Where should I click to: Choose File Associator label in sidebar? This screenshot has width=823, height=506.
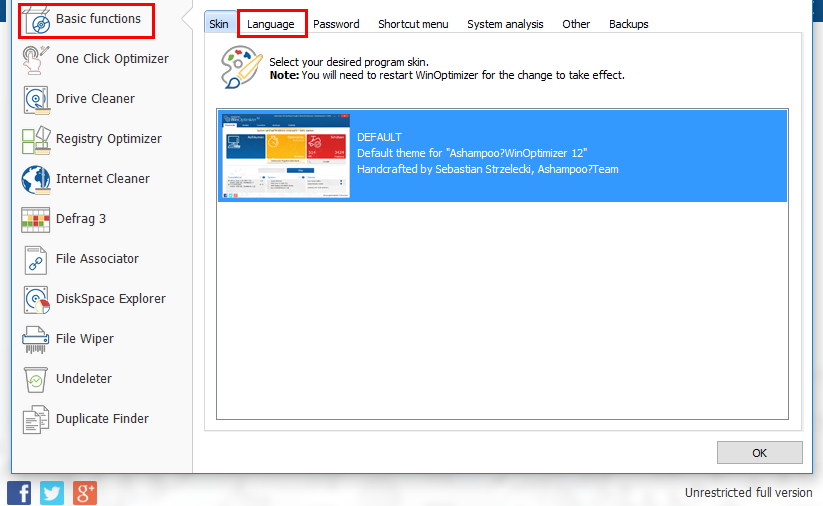pyautogui.click(x=97, y=259)
